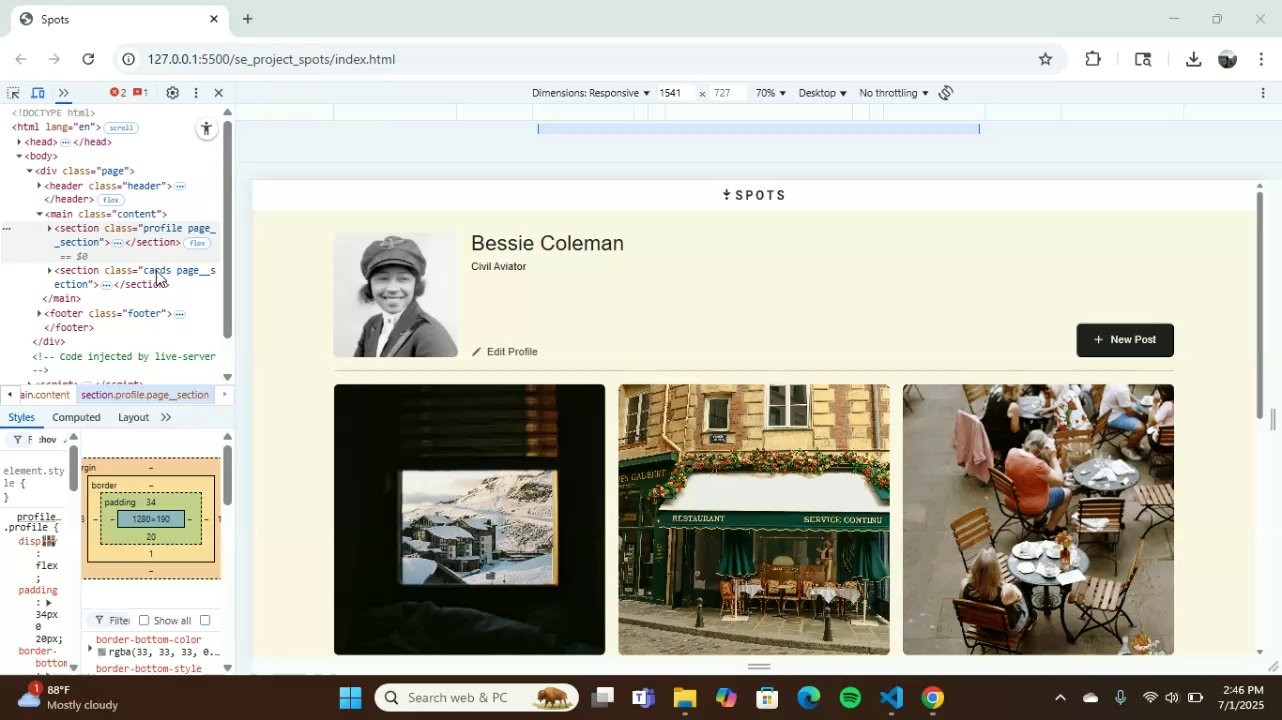This screenshot has width=1282, height=720.
Task: Switch to the Styles tab
Action: [x=21, y=417]
